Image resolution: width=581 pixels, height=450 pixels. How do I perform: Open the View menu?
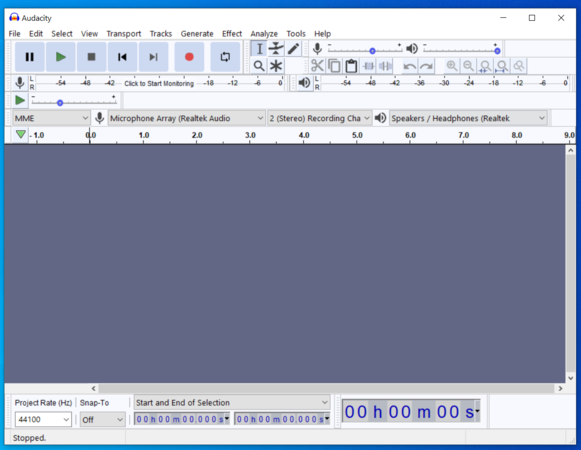[89, 34]
